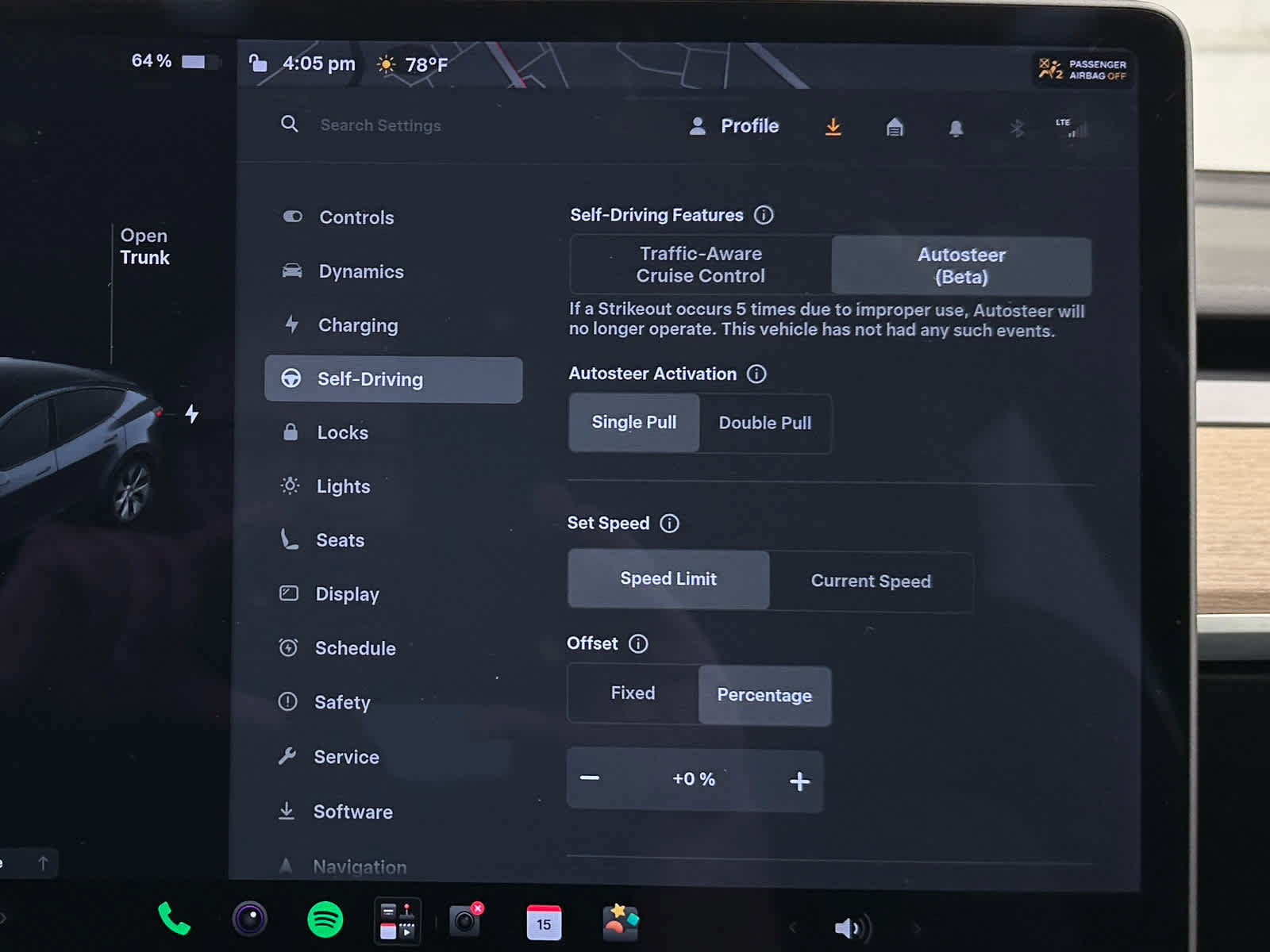Tap the +0 % offset value
The height and width of the screenshot is (952, 1270).
pos(694,779)
